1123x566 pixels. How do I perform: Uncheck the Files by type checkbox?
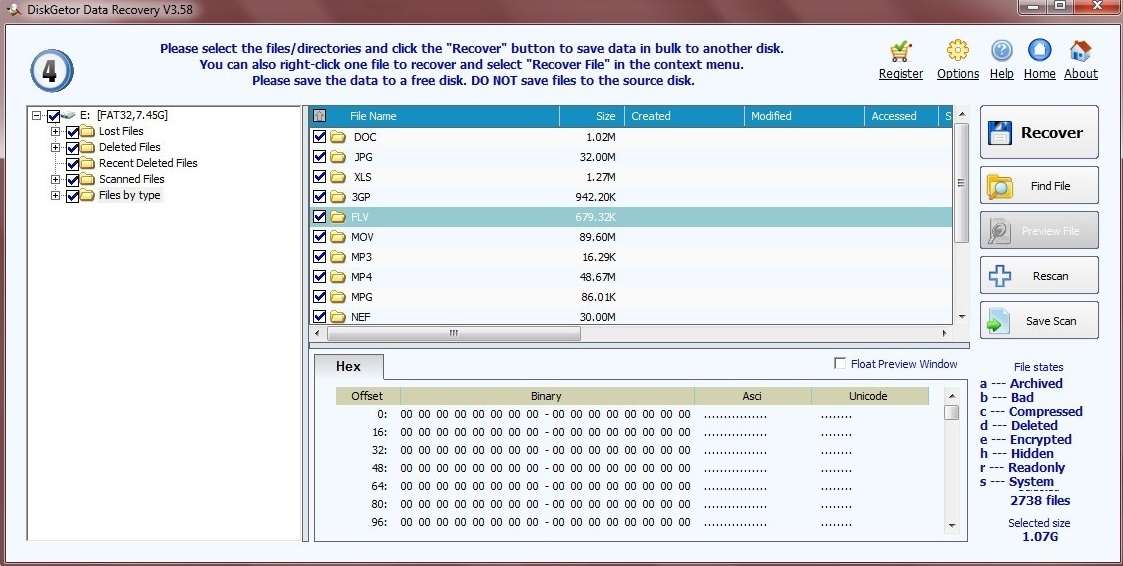[72, 196]
